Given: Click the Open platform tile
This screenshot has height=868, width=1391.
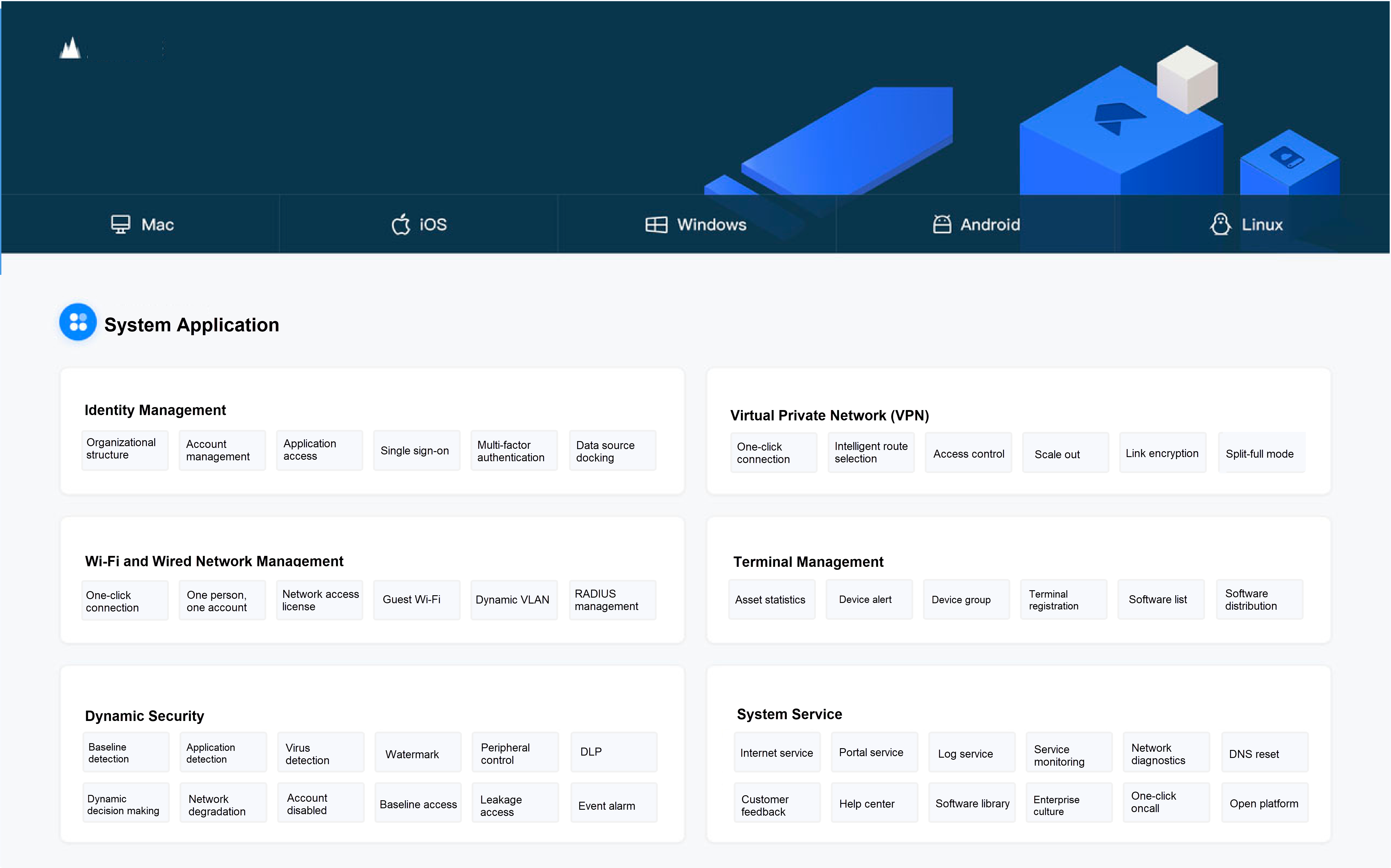Looking at the screenshot, I should click(x=1263, y=803).
